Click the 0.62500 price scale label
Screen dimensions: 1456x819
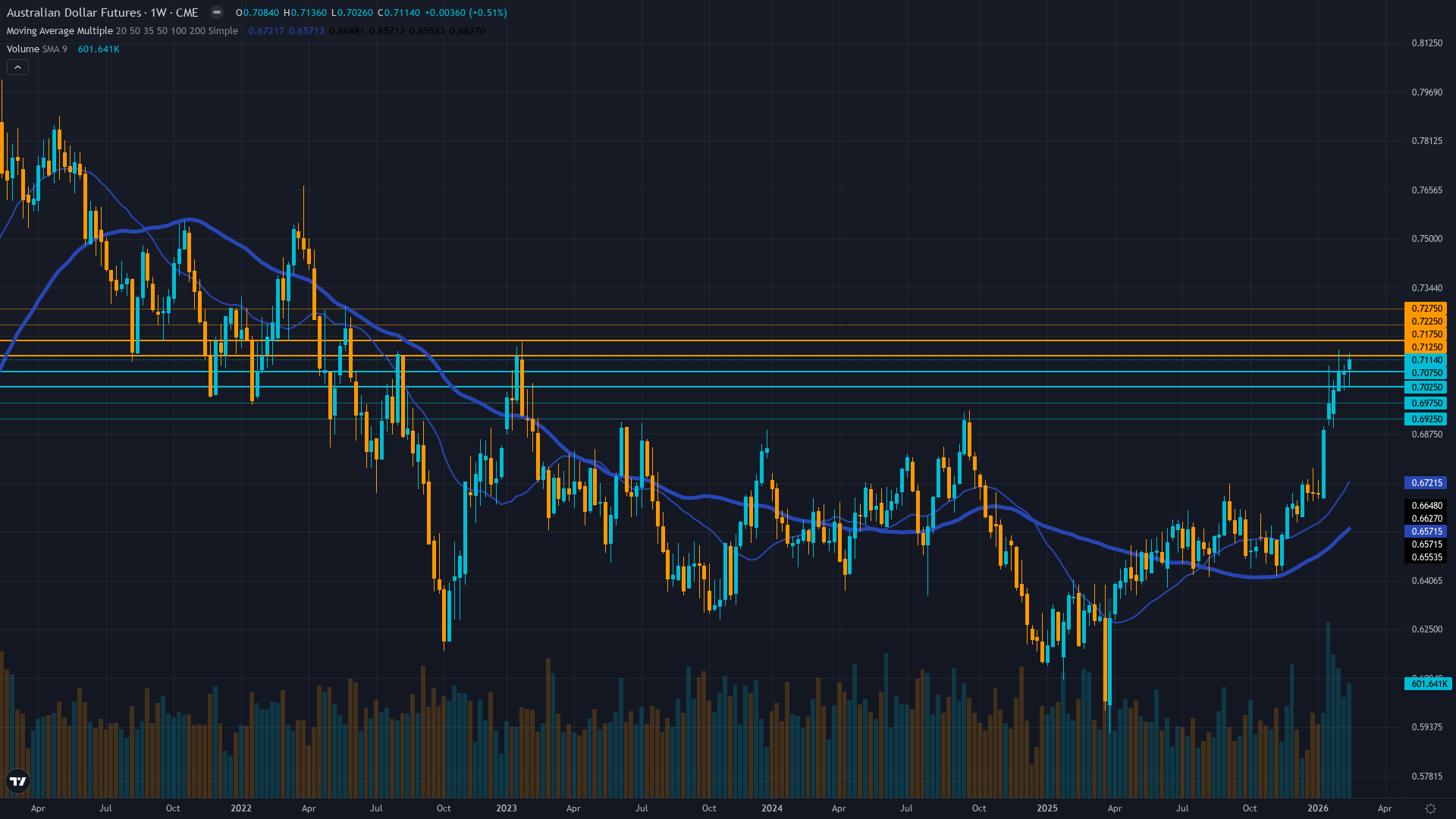(x=1426, y=629)
